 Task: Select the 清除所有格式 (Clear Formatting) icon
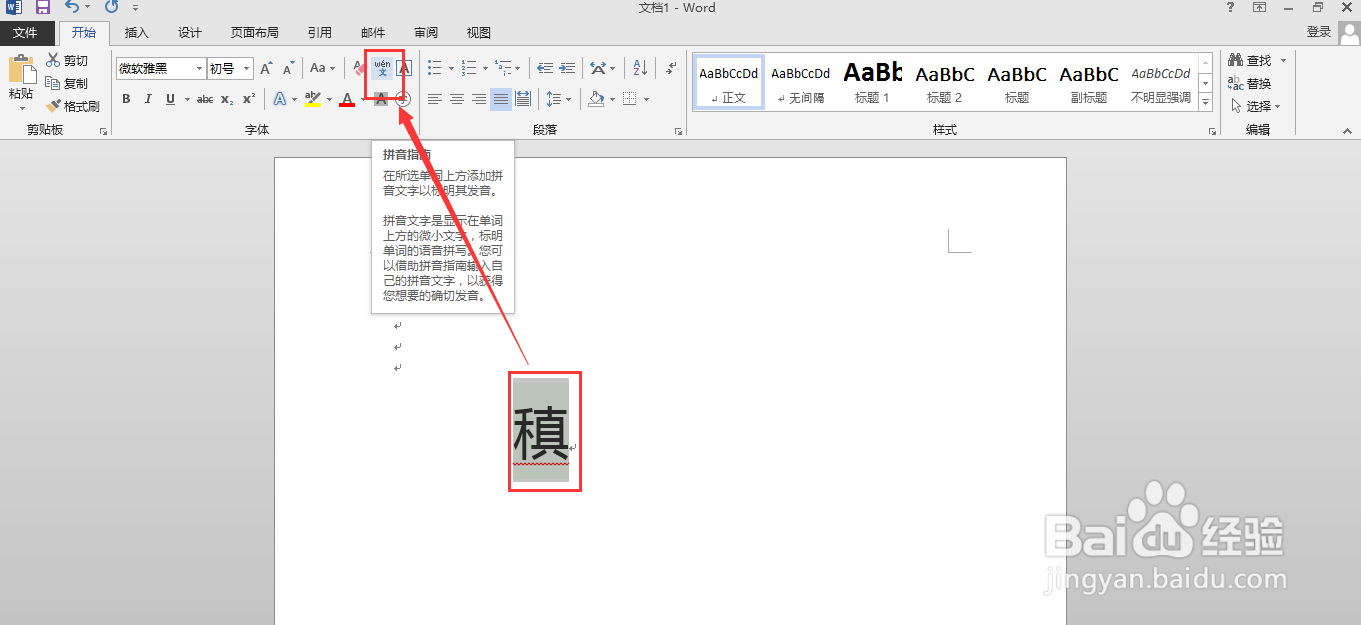pyautogui.click(x=358, y=66)
